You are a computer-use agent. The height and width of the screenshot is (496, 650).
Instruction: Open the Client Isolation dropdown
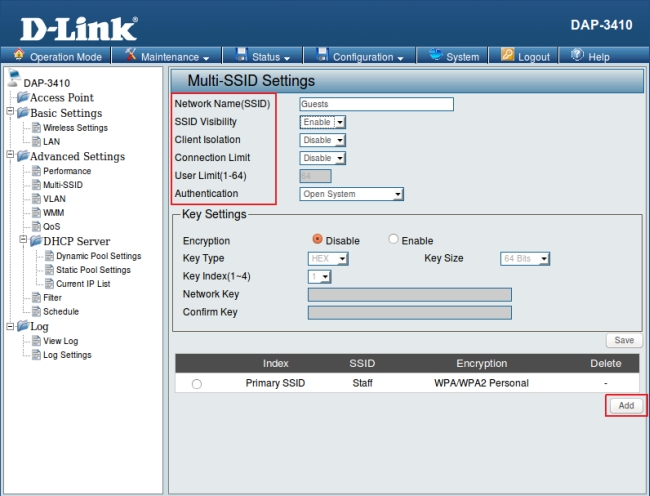323,140
